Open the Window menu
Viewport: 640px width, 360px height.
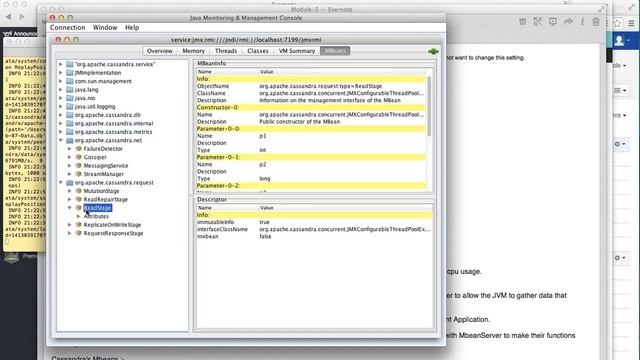coord(105,27)
